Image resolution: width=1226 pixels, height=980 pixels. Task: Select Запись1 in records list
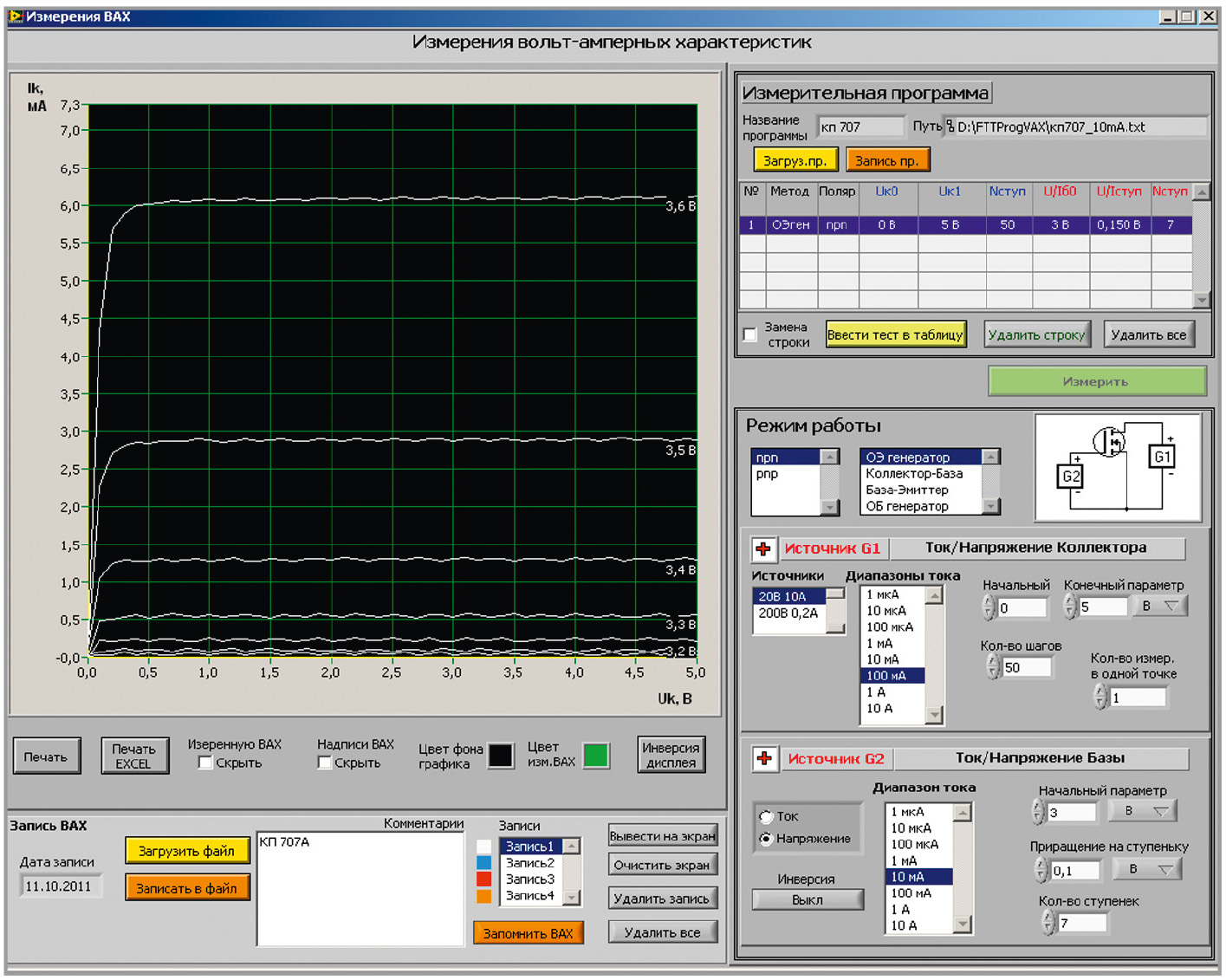pos(531,847)
